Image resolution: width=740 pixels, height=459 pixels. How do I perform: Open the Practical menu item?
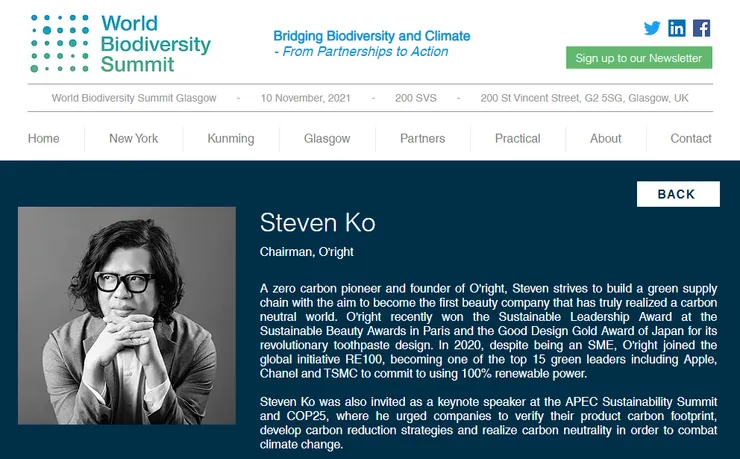pos(518,139)
